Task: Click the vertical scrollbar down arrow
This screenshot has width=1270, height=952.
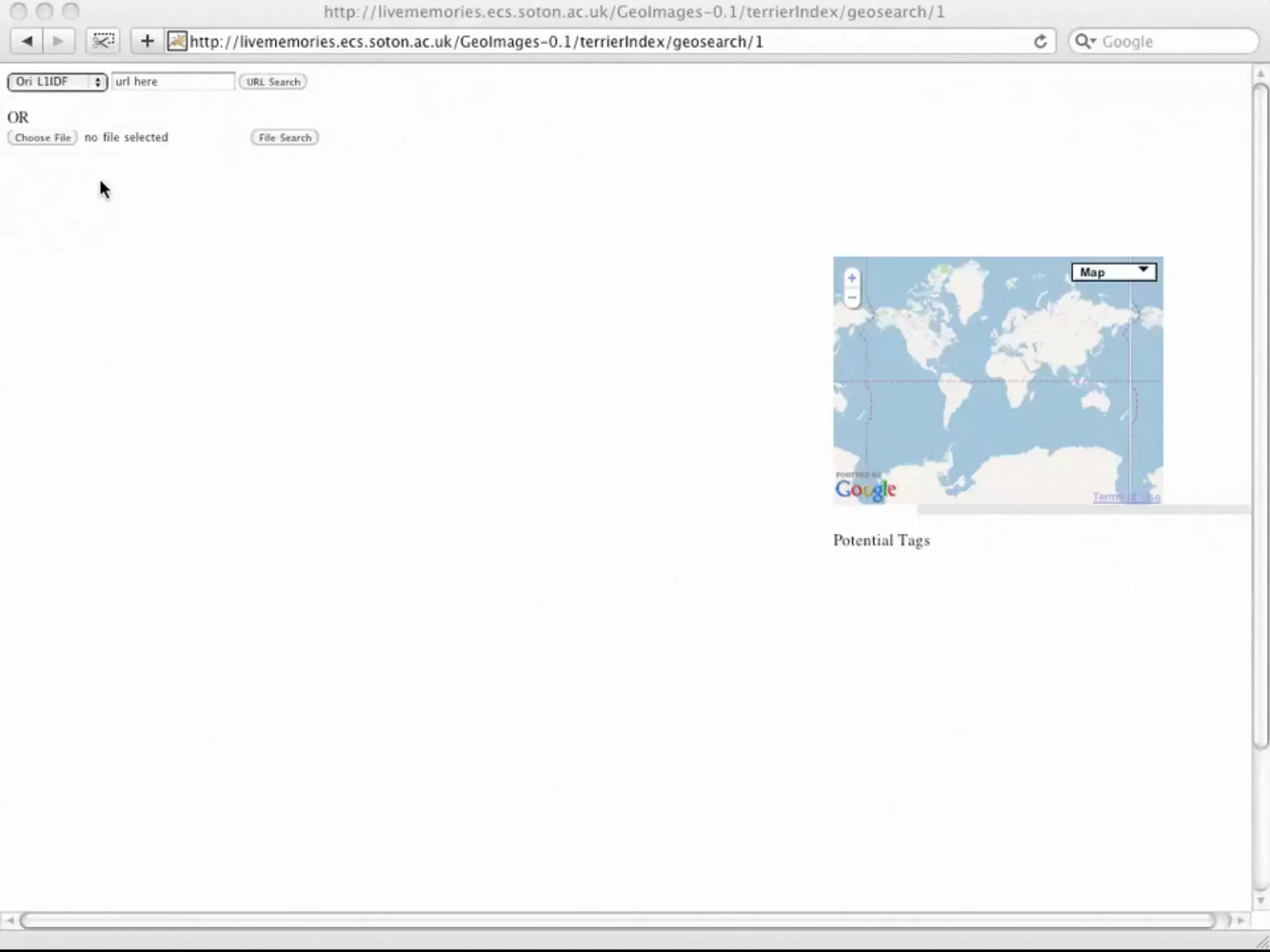Action: click(1260, 901)
